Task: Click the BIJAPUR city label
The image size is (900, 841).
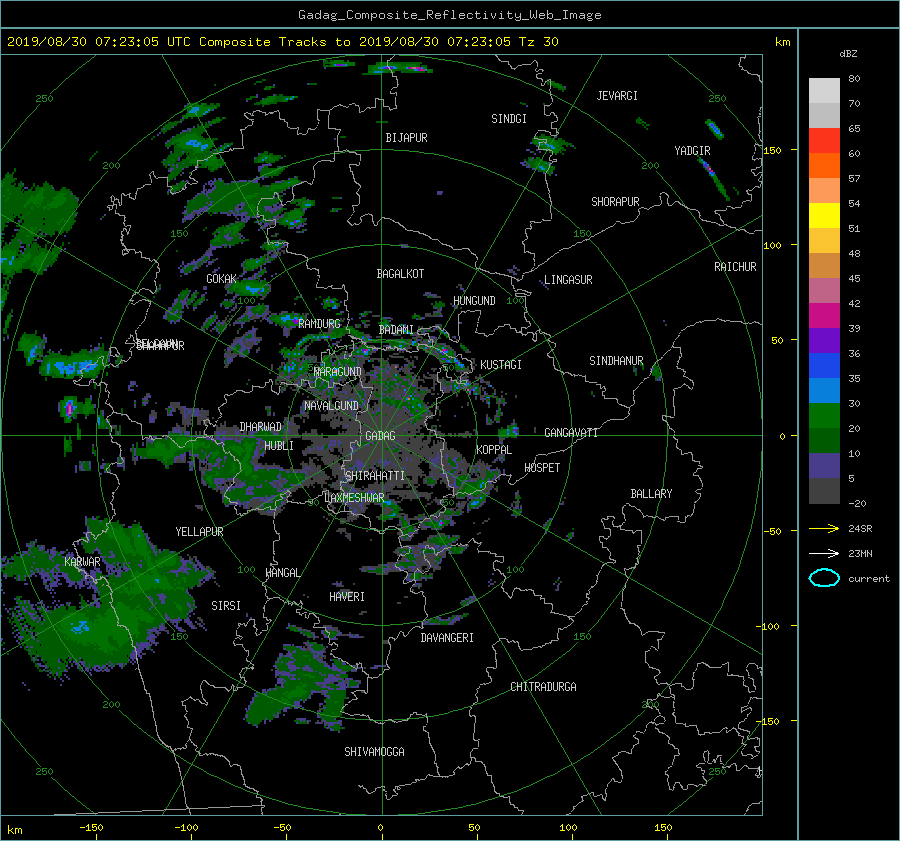Action: (x=406, y=138)
